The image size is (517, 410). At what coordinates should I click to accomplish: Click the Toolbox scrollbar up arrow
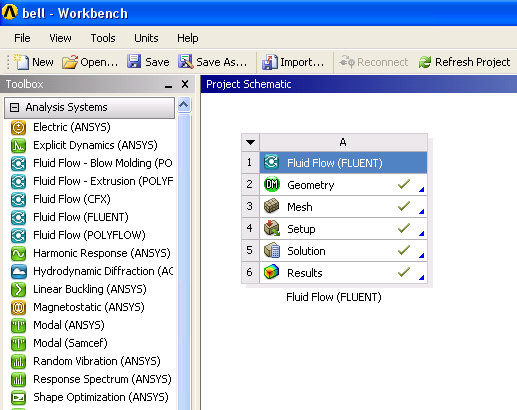[184, 105]
